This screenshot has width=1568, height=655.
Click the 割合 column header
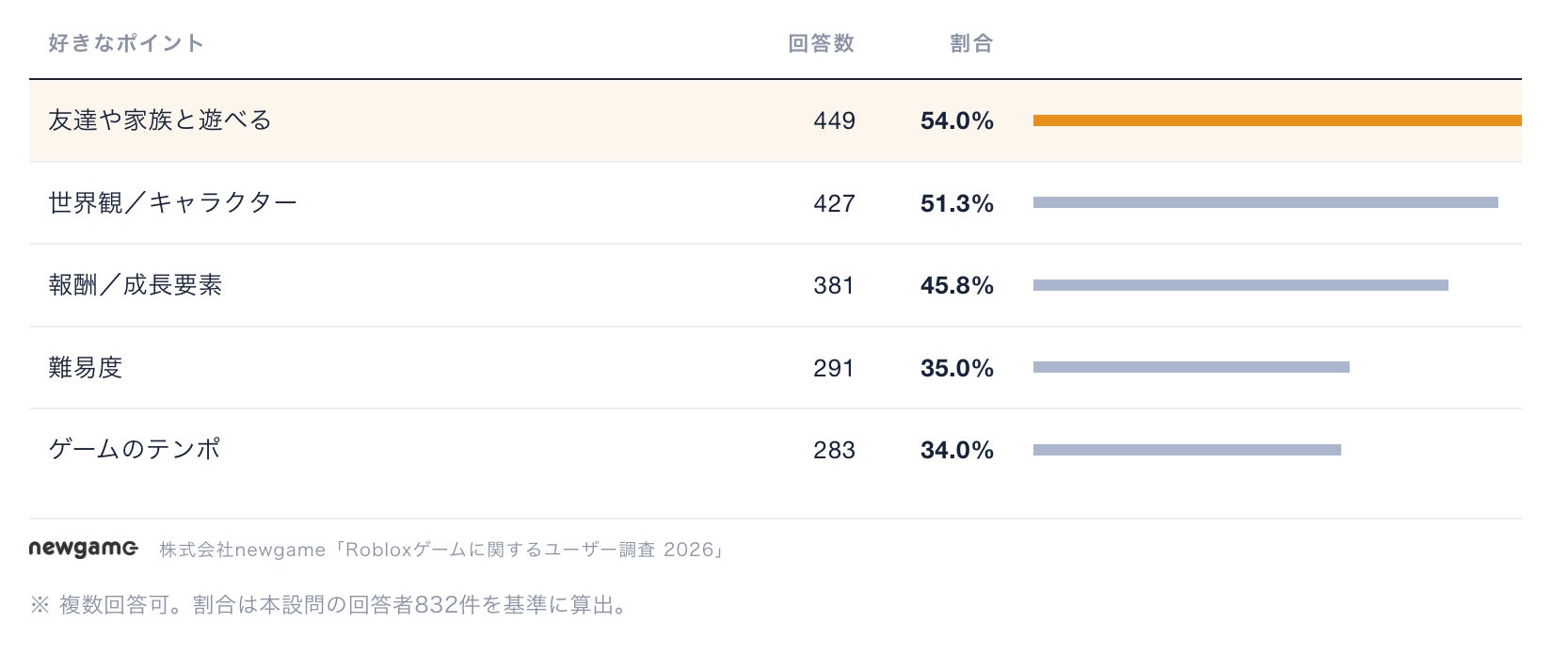(971, 43)
